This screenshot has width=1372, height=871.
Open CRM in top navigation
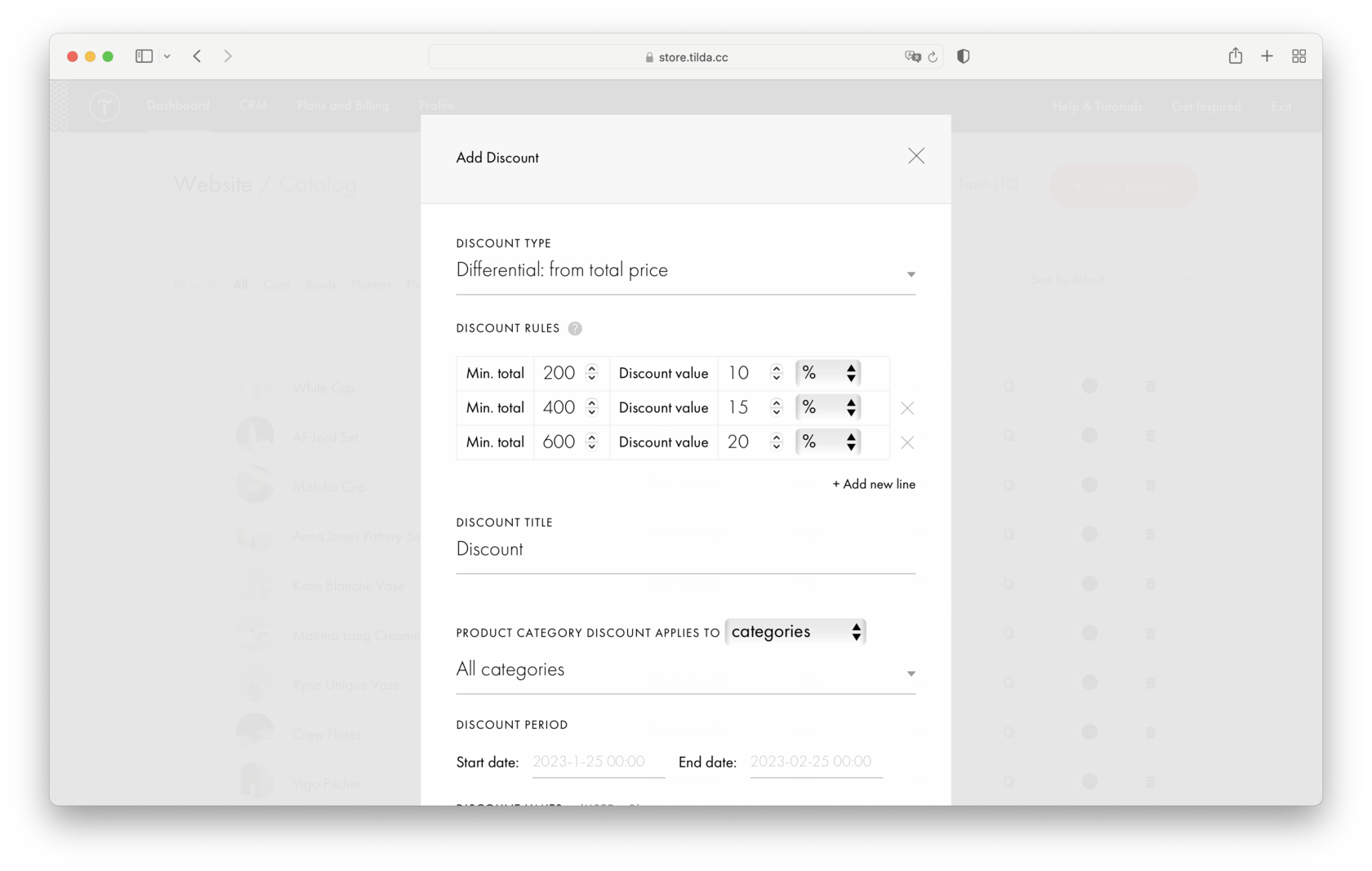(x=253, y=105)
